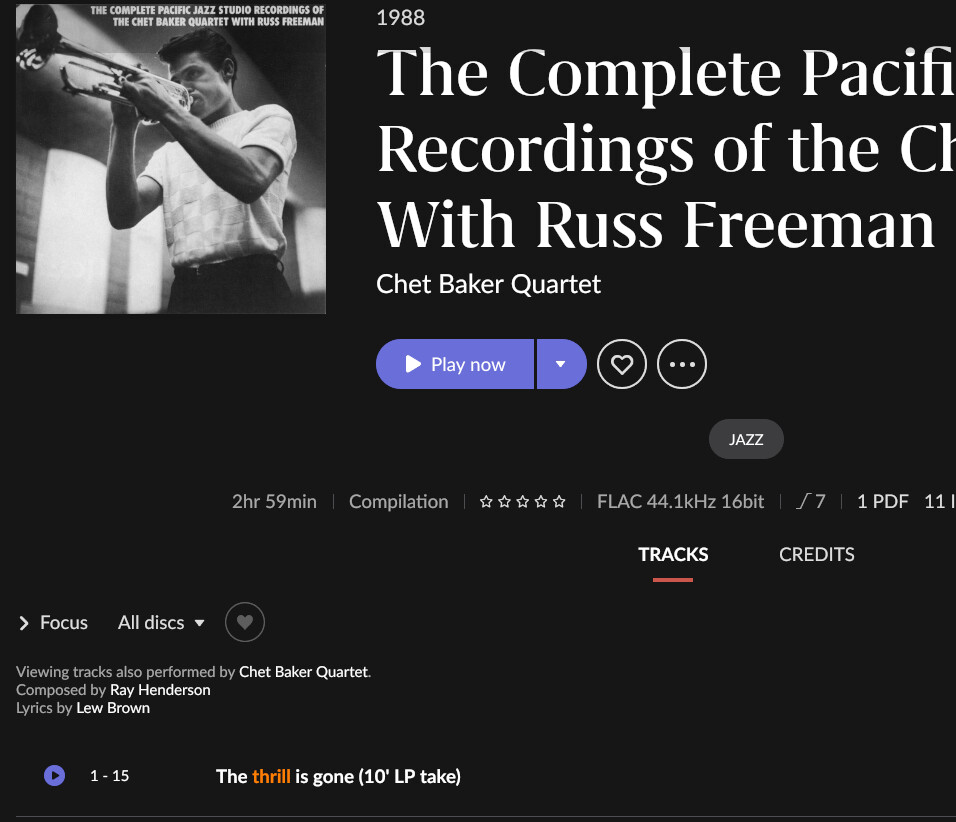Select the TRACKS tab
Viewport: 956px width, 822px height.
click(x=673, y=554)
